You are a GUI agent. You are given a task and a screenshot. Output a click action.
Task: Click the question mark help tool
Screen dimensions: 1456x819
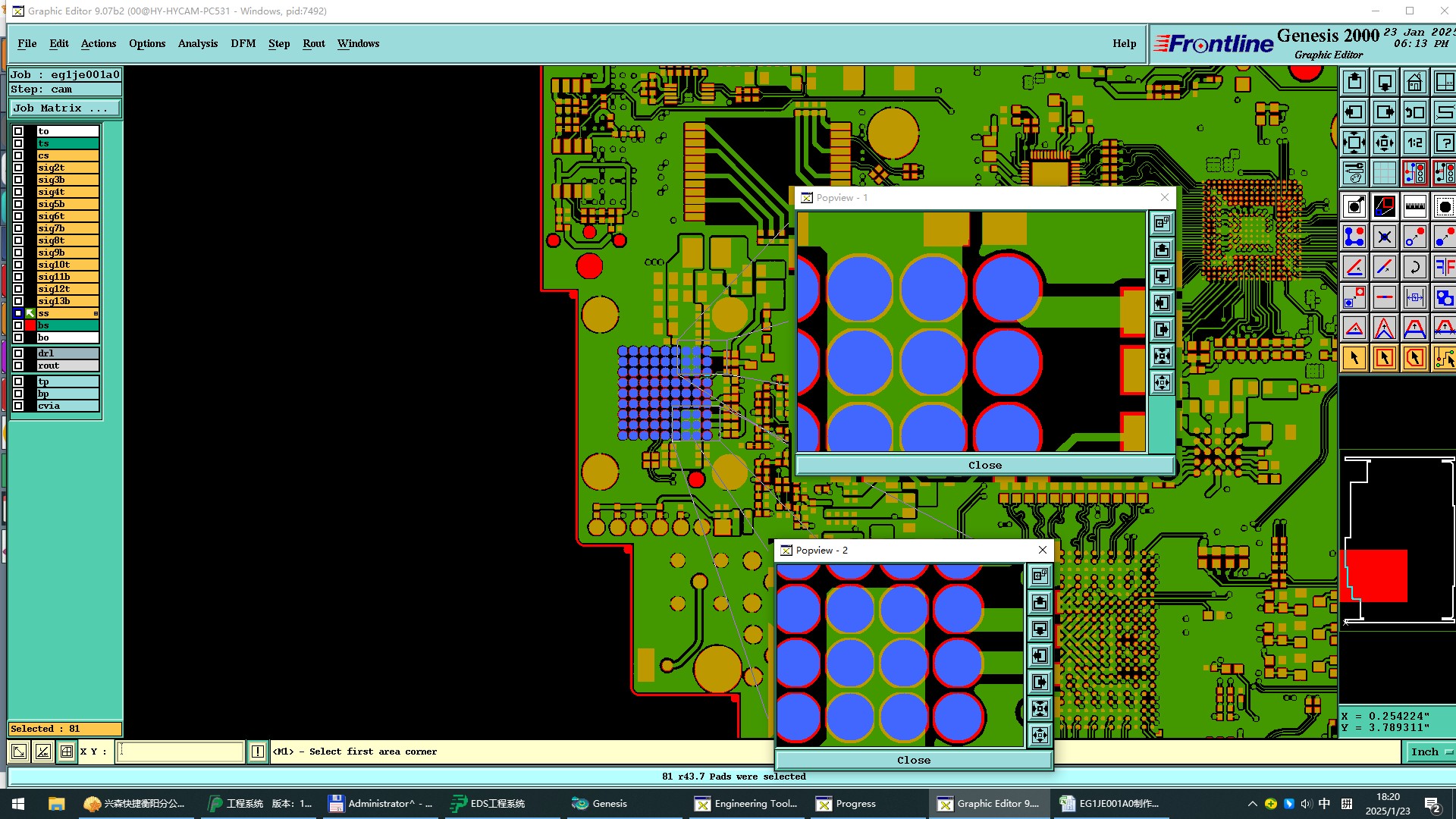point(1445,143)
